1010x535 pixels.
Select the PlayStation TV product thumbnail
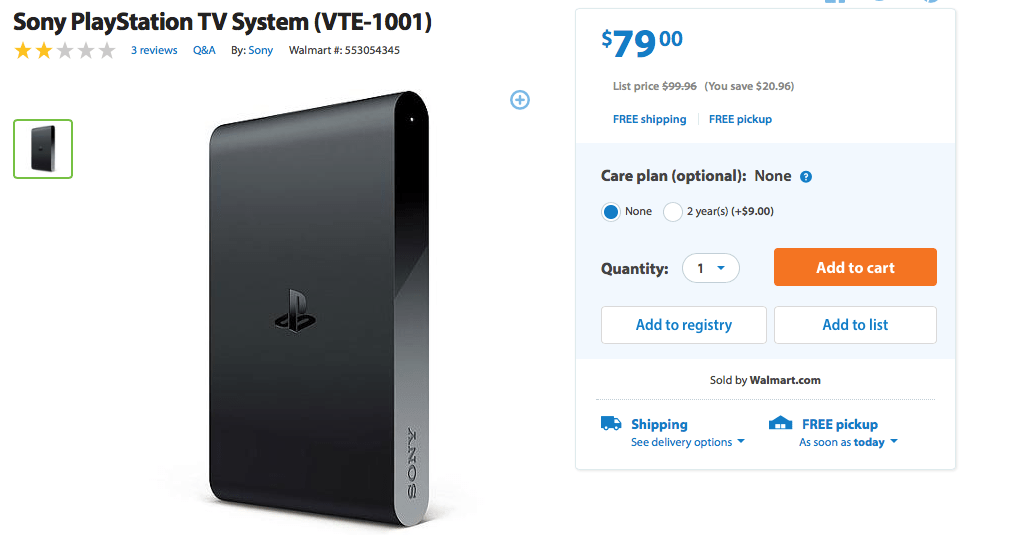point(43,149)
